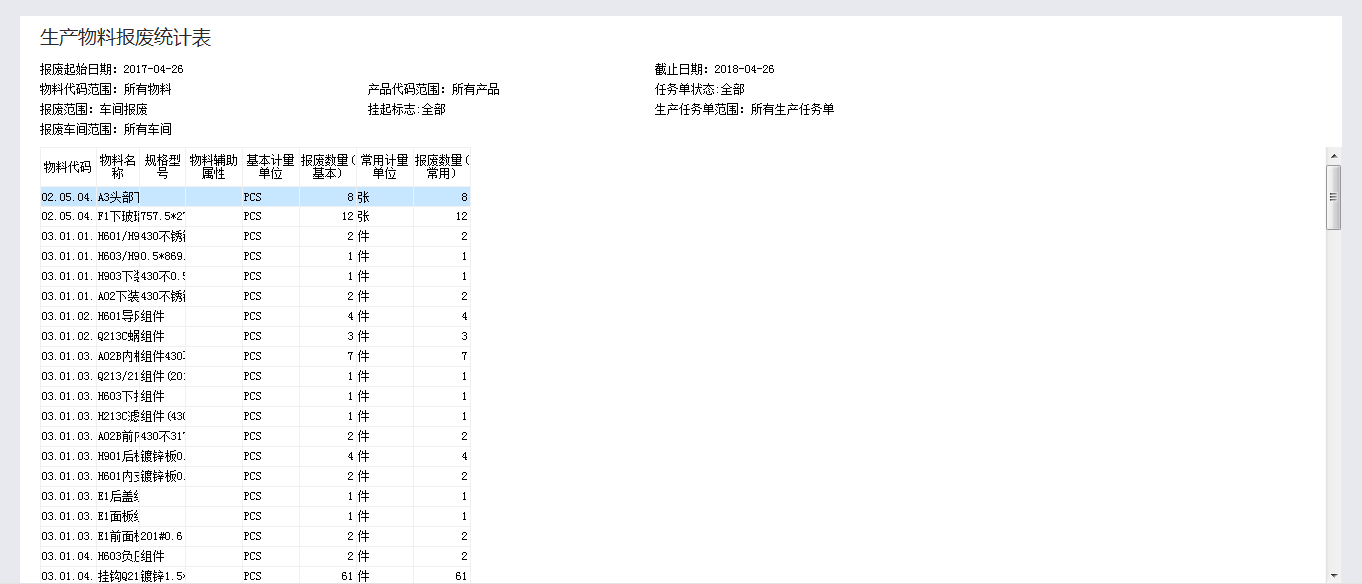Select the H603/H9 material name cell
Viewport: 1362px width, 584px height.
click(118, 256)
